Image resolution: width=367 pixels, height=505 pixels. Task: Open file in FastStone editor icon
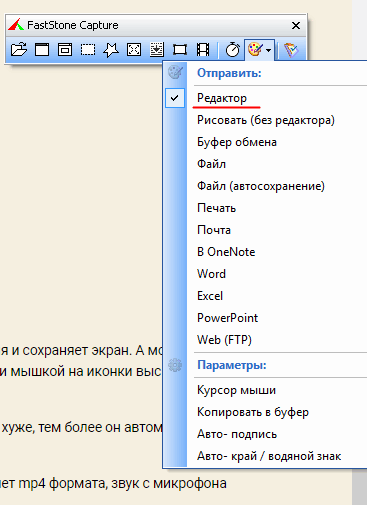point(19,50)
